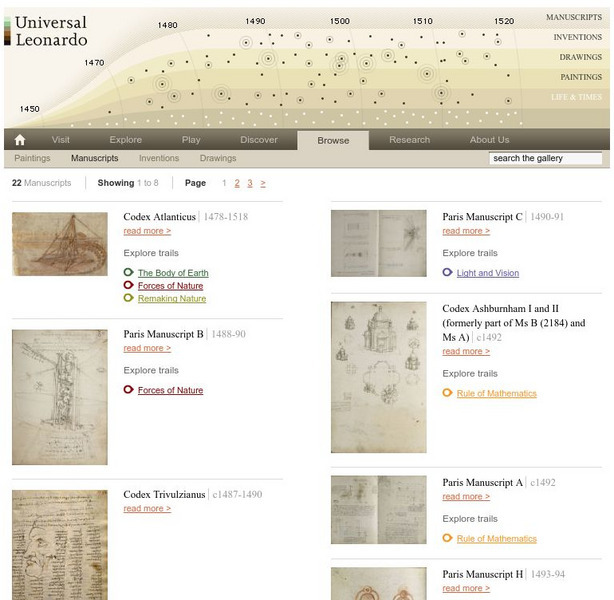Click the 1470 timeline year marker
The width and height of the screenshot is (614, 600).
coord(94,63)
